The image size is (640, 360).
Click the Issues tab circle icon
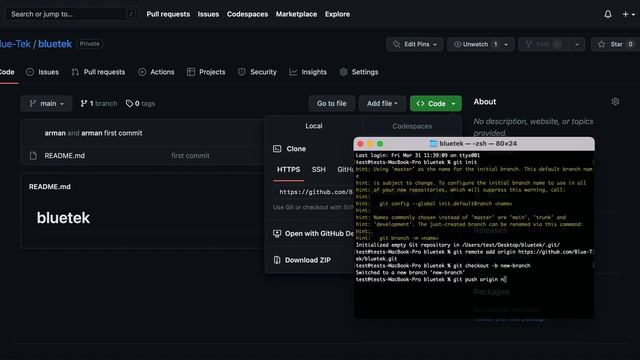tap(30, 72)
